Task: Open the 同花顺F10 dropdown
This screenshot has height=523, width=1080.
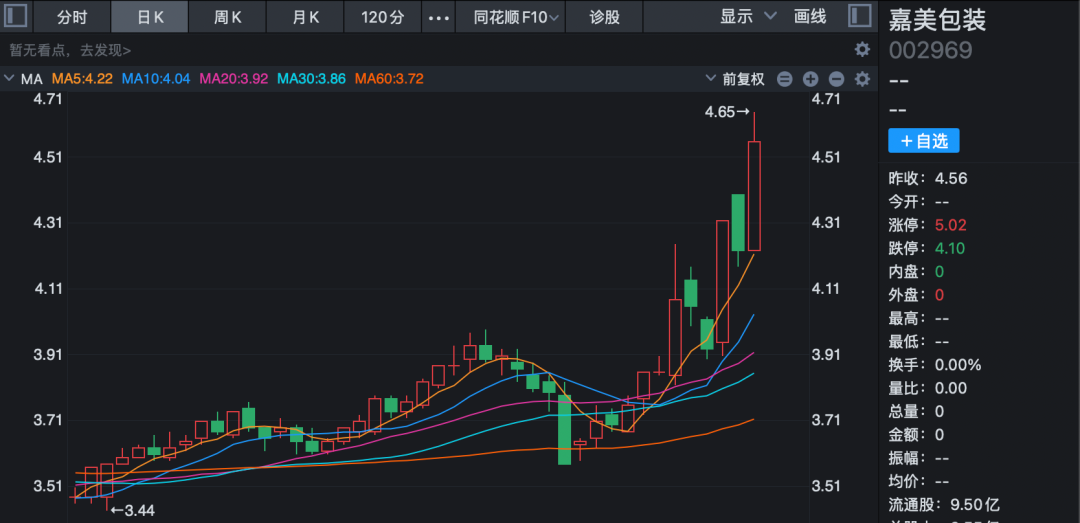Action: [510, 17]
